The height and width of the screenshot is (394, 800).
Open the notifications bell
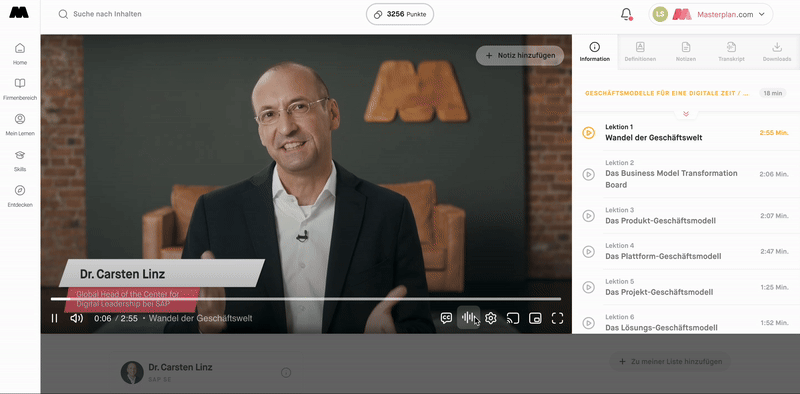626,14
